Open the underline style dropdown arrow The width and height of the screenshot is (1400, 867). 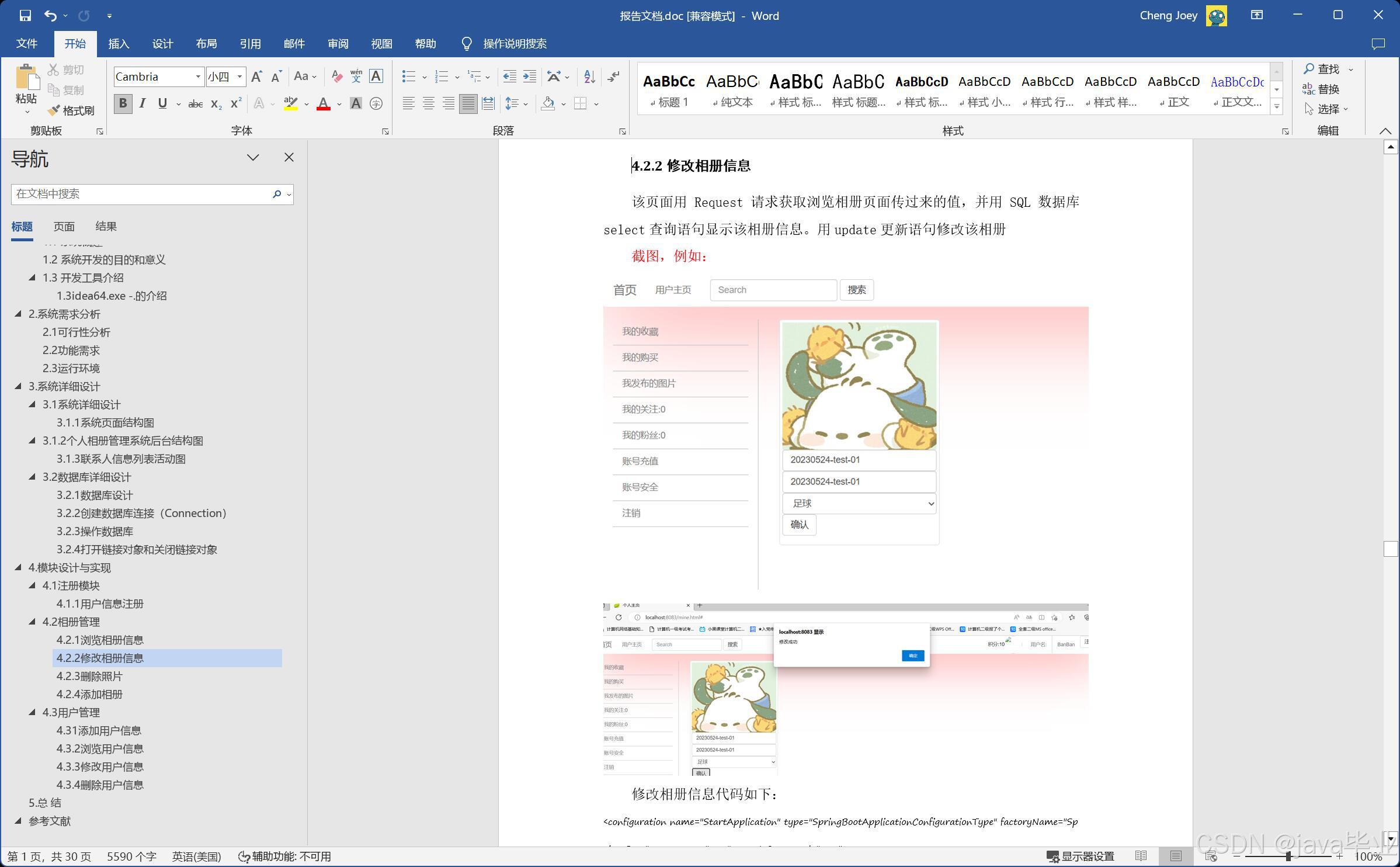tap(178, 105)
